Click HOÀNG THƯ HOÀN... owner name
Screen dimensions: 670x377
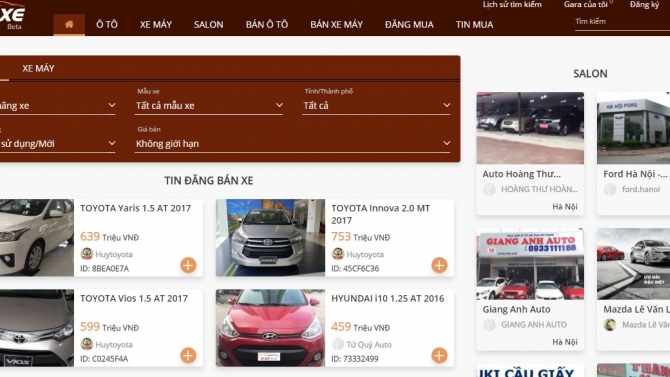pos(539,189)
